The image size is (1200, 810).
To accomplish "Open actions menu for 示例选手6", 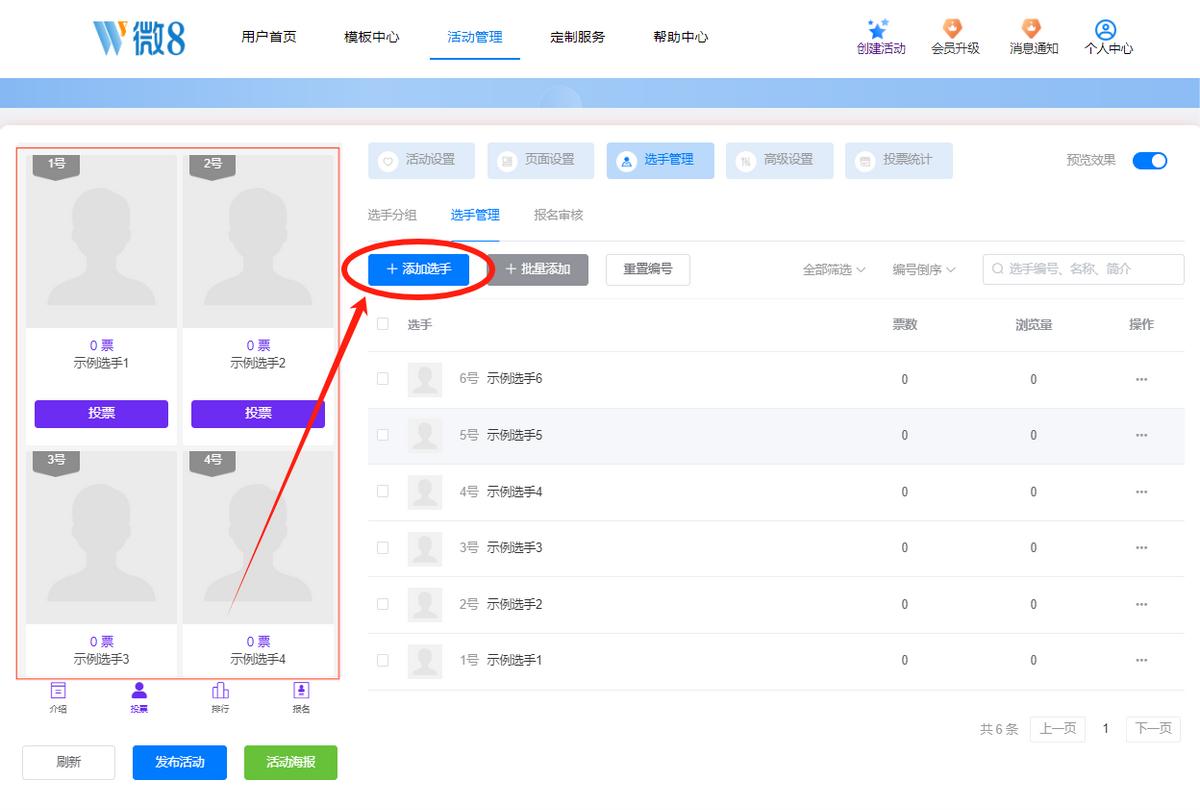I will (1141, 379).
